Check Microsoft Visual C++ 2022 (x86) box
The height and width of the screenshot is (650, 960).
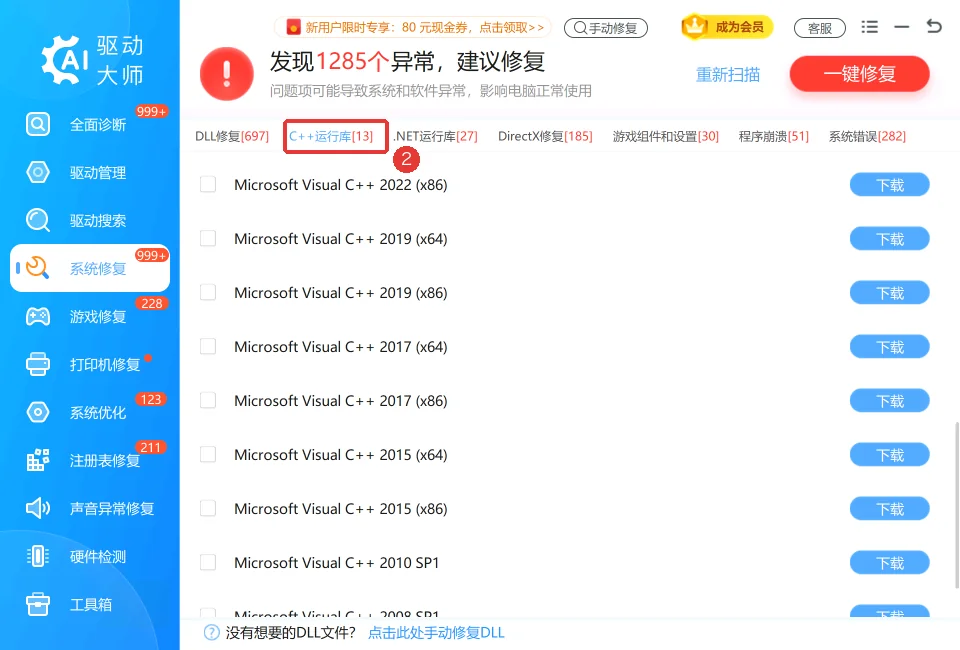pos(208,184)
